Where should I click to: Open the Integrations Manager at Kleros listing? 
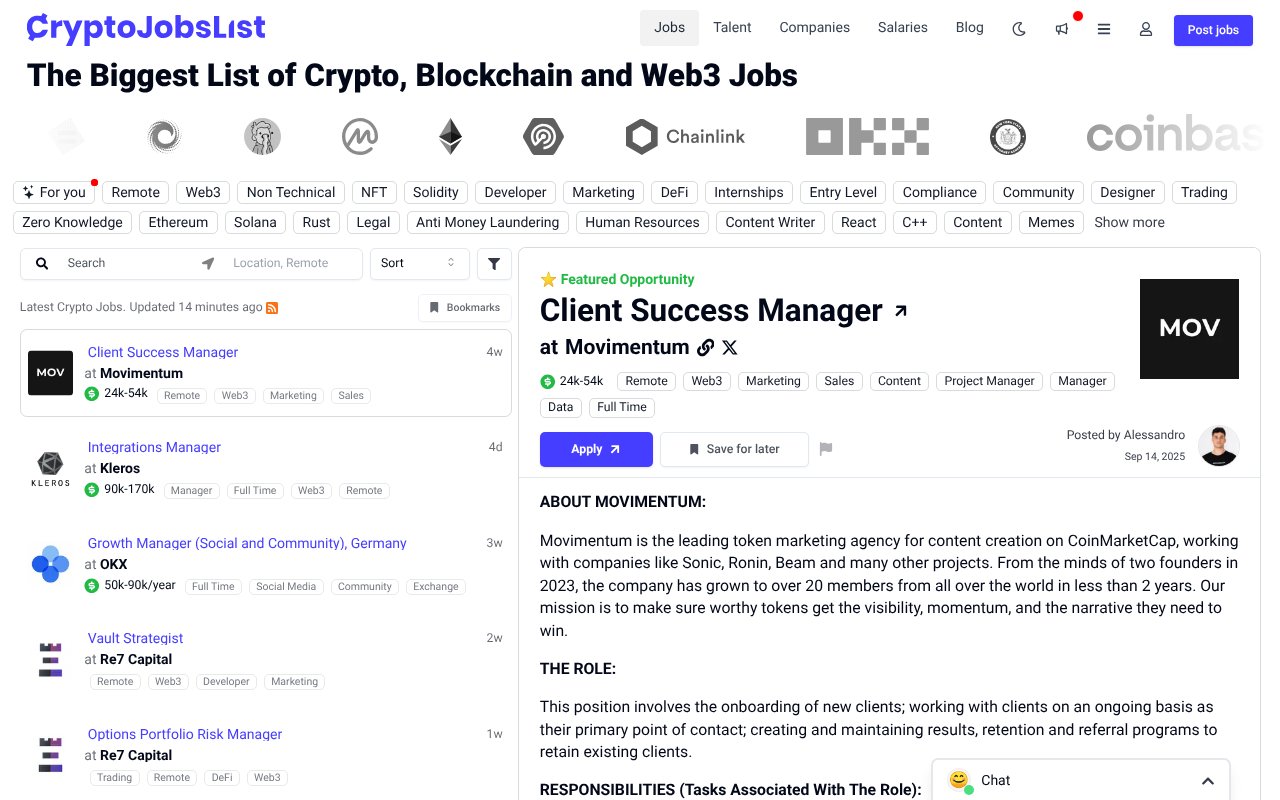click(154, 447)
